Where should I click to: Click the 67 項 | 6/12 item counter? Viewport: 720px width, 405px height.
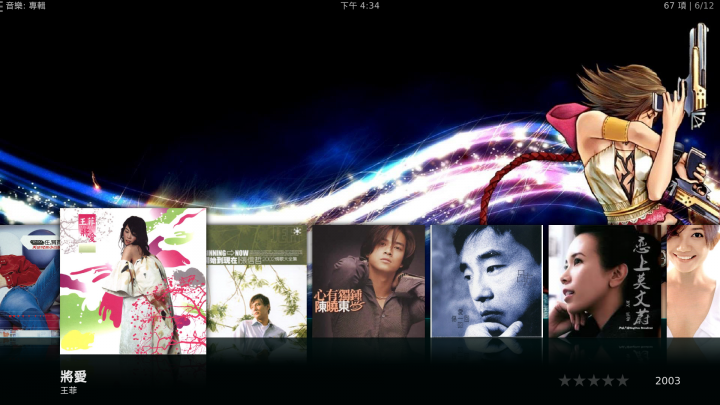coord(689,6)
